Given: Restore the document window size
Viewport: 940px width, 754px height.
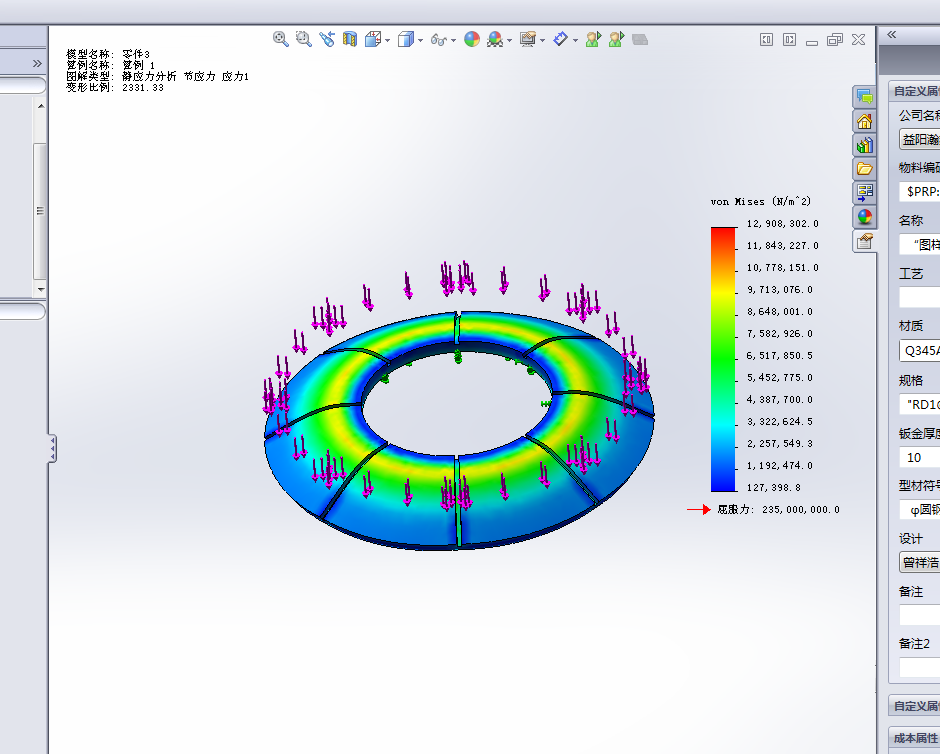Looking at the screenshot, I should pos(834,40).
